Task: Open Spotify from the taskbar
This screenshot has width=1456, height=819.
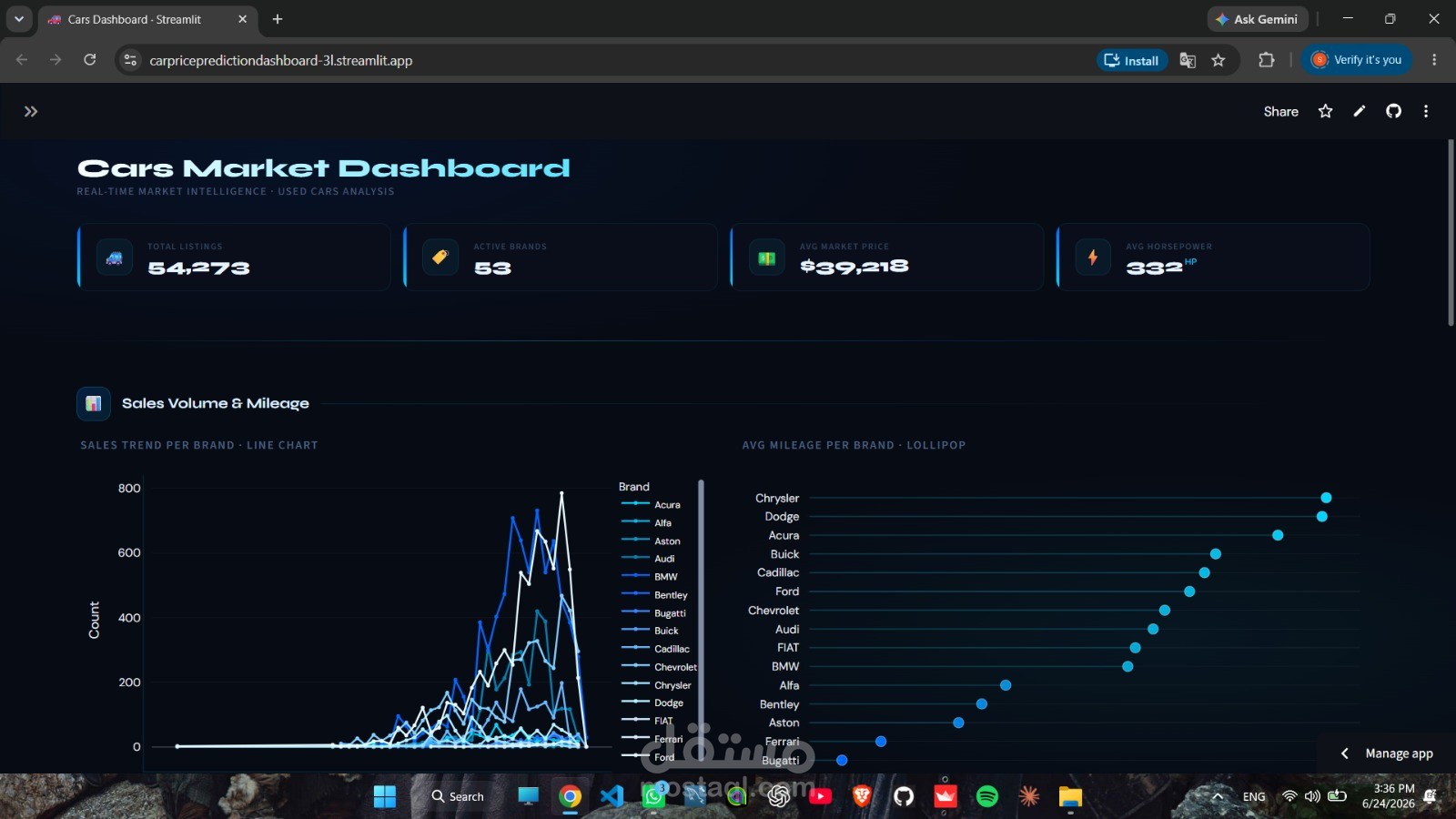Action: [x=986, y=796]
